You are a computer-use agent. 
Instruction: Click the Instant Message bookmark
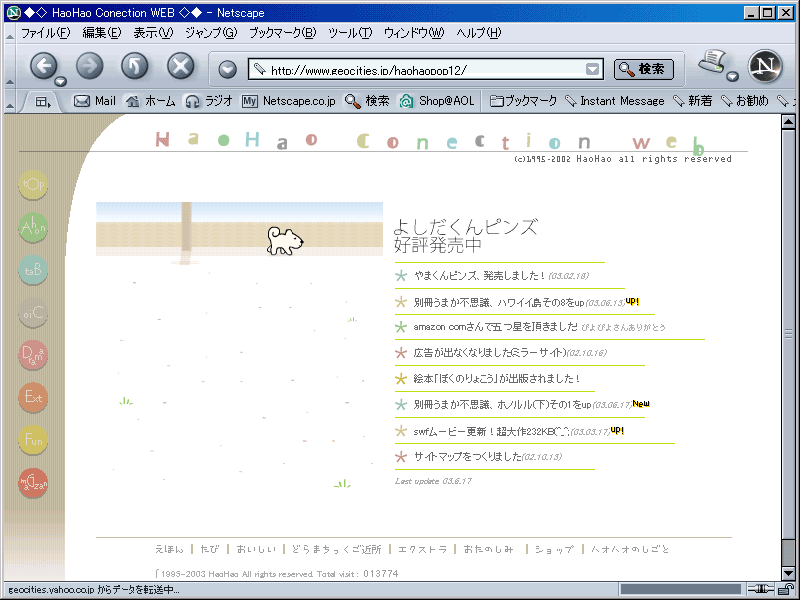[615, 101]
